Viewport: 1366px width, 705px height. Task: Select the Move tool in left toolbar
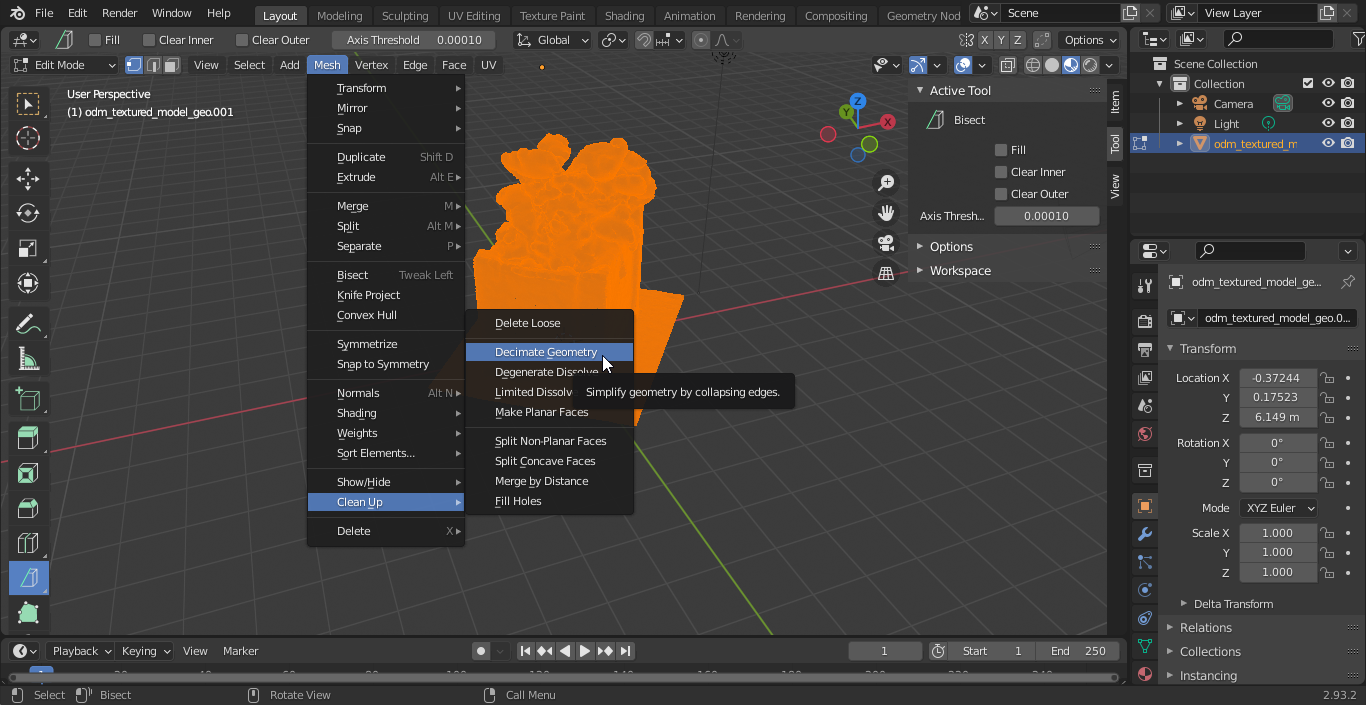[28, 178]
